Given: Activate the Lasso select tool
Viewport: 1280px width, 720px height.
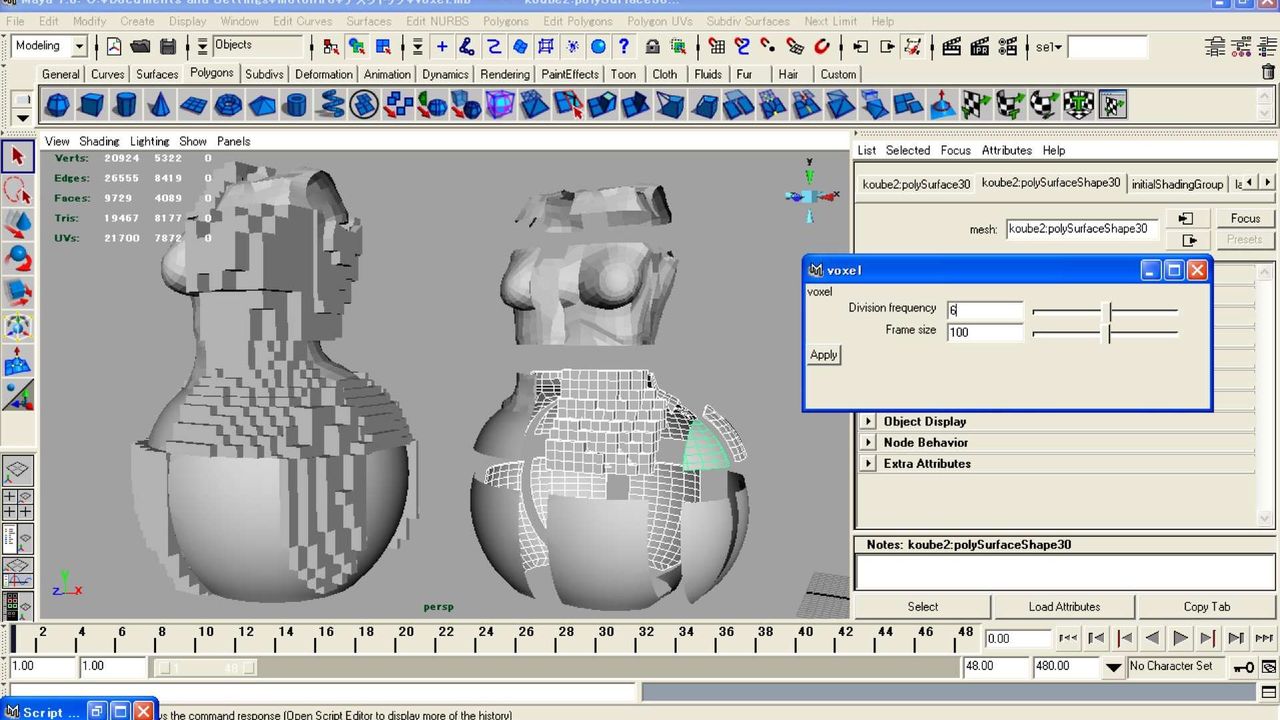Looking at the screenshot, I should click(18, 190).
